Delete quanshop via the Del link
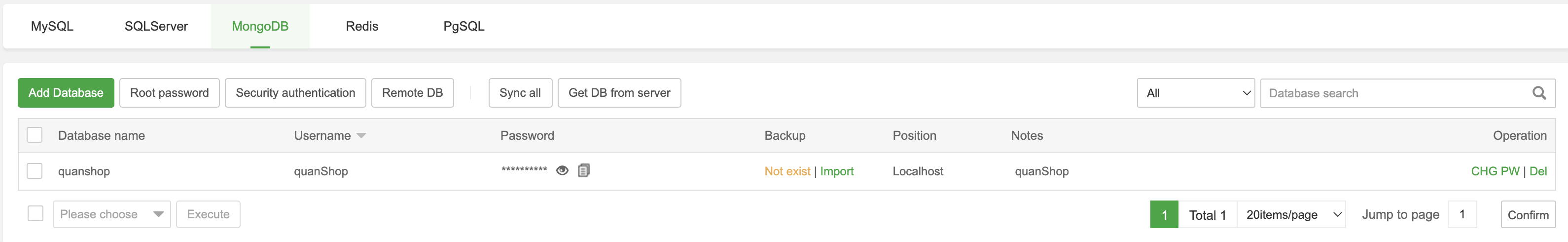 (1538, 171)
